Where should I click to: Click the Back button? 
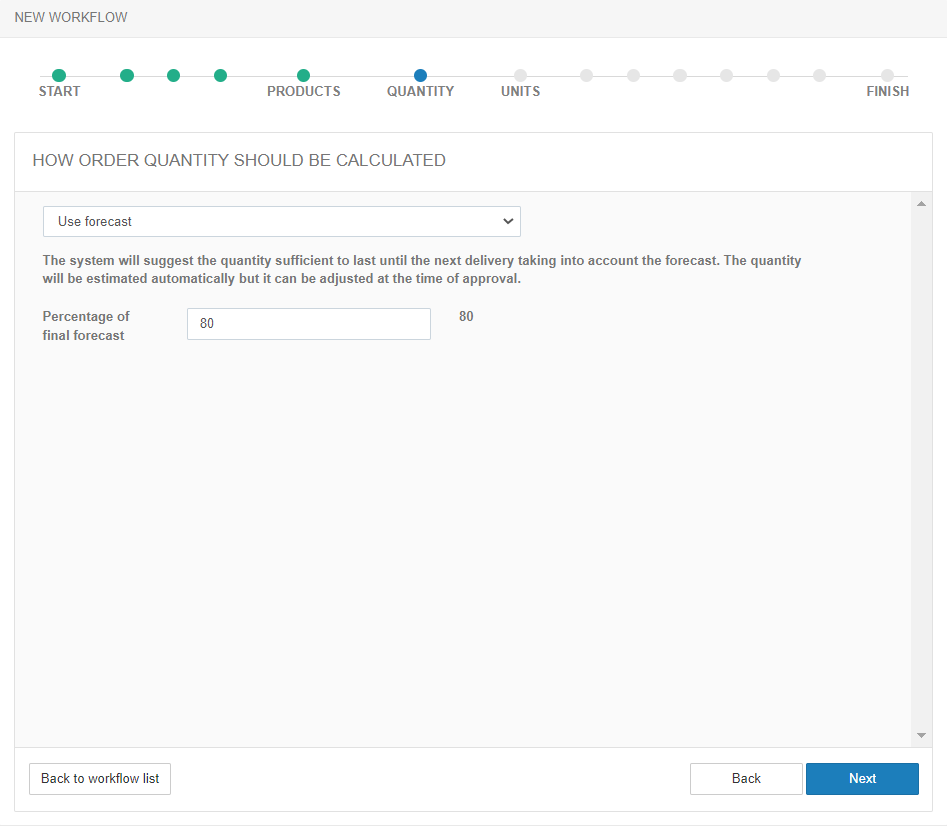pos(746,779)
